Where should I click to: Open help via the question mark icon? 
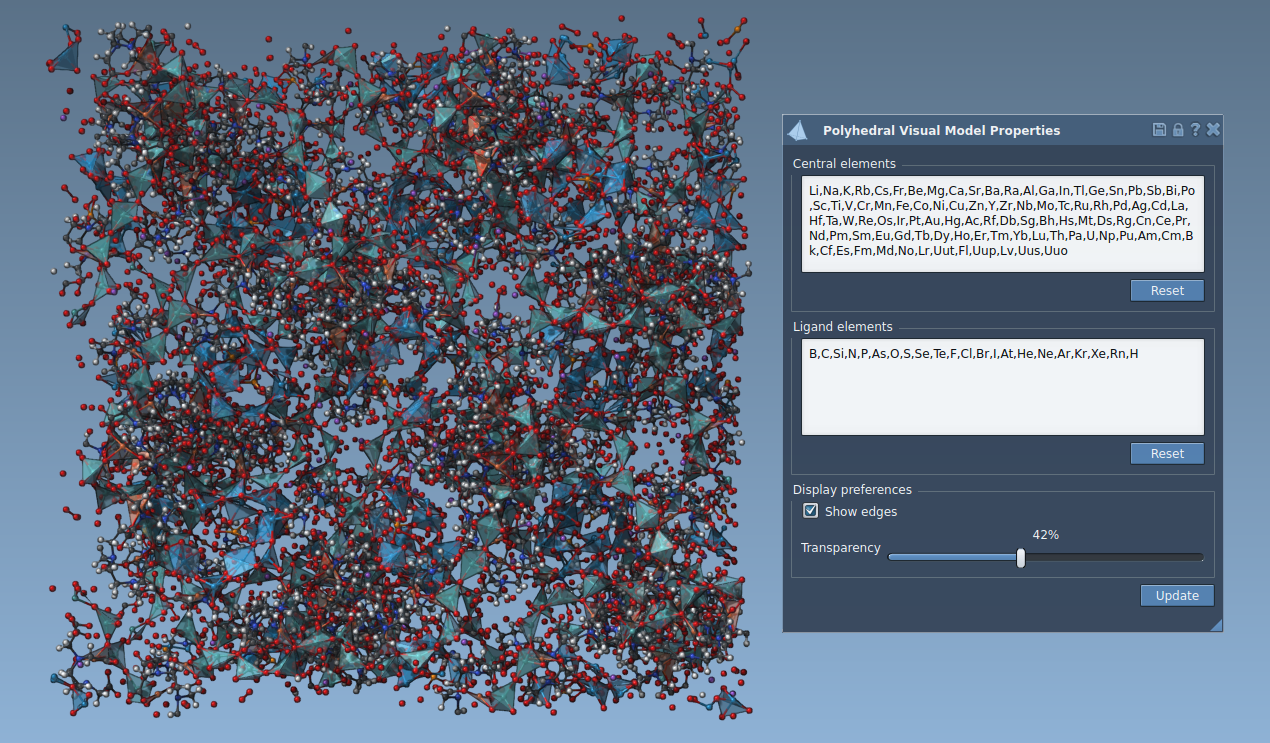click(x=1195, y=130)
